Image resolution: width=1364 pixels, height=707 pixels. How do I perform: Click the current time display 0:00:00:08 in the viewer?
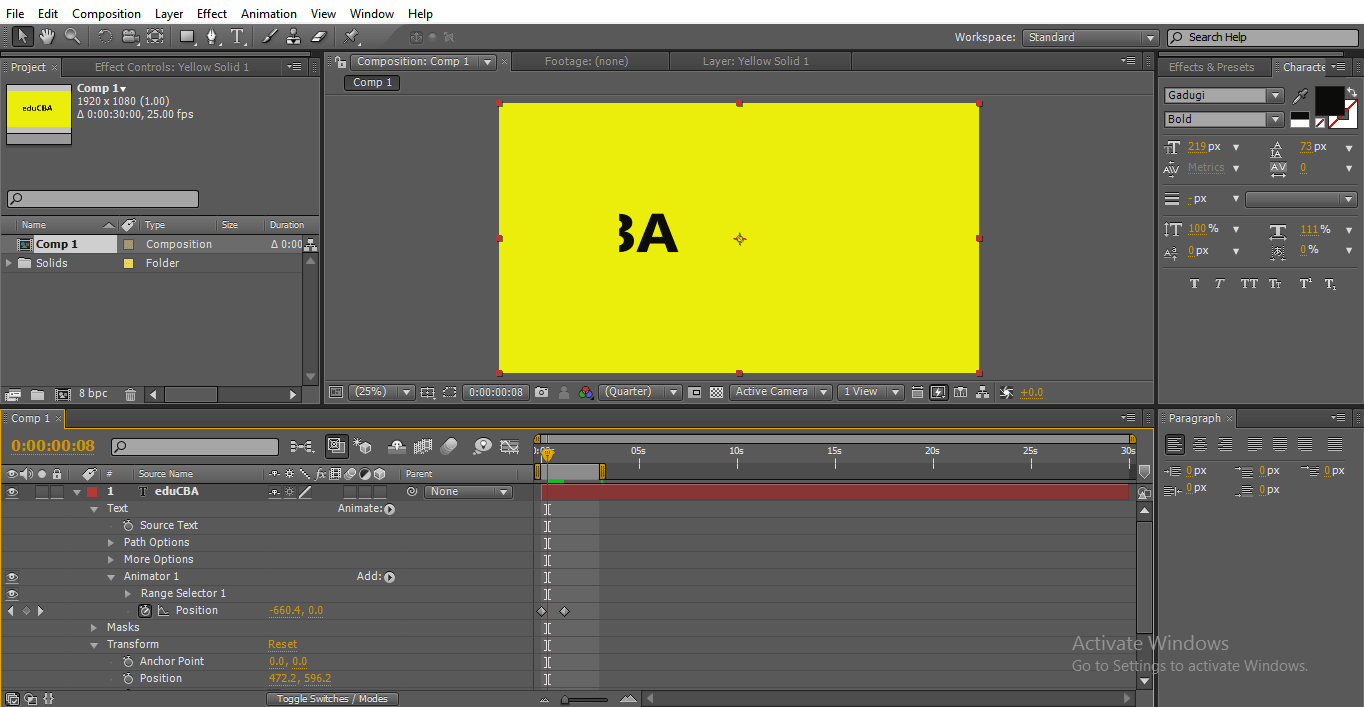496,392
